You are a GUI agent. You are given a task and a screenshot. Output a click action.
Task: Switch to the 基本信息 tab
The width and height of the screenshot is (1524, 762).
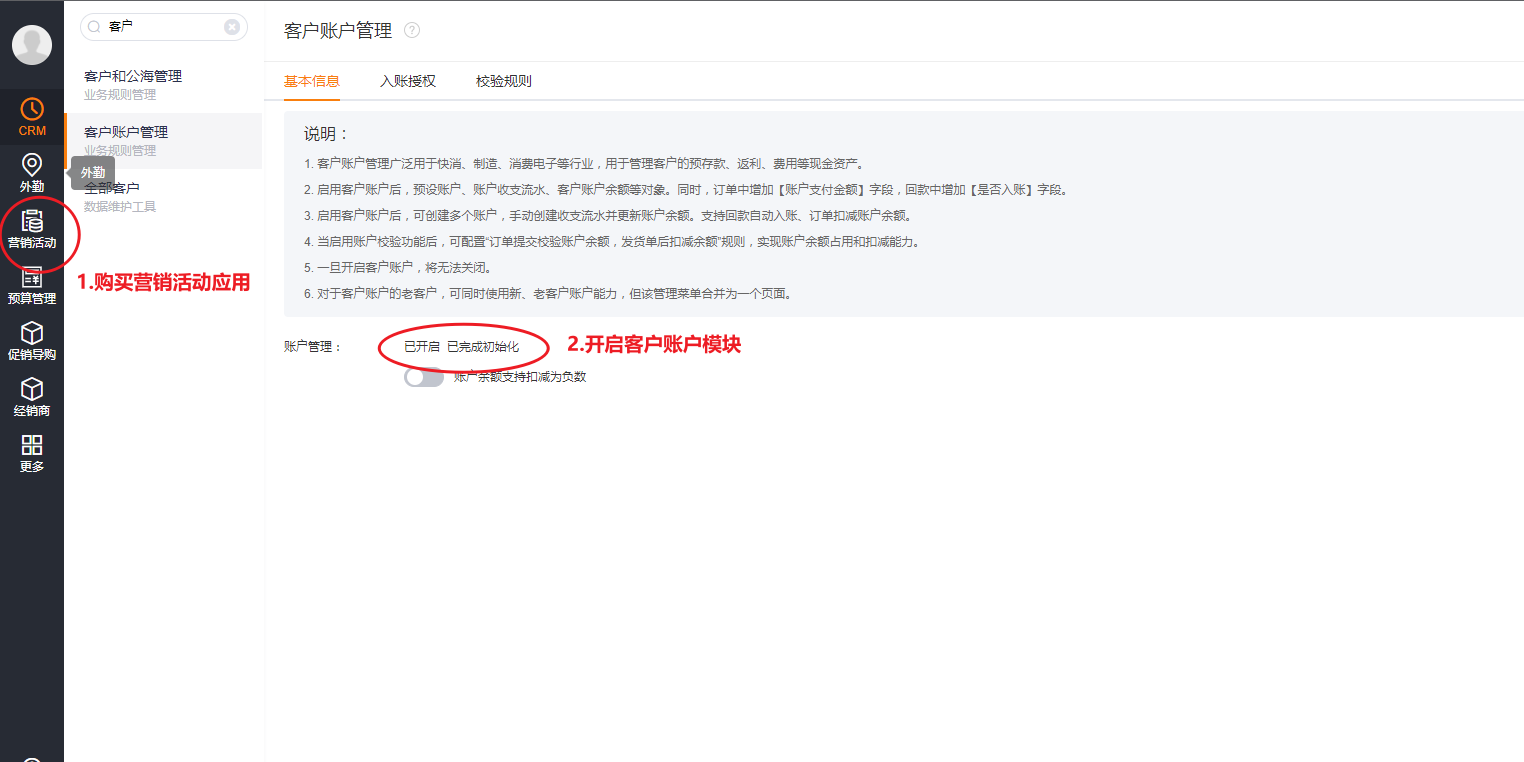tap(311, 81)
